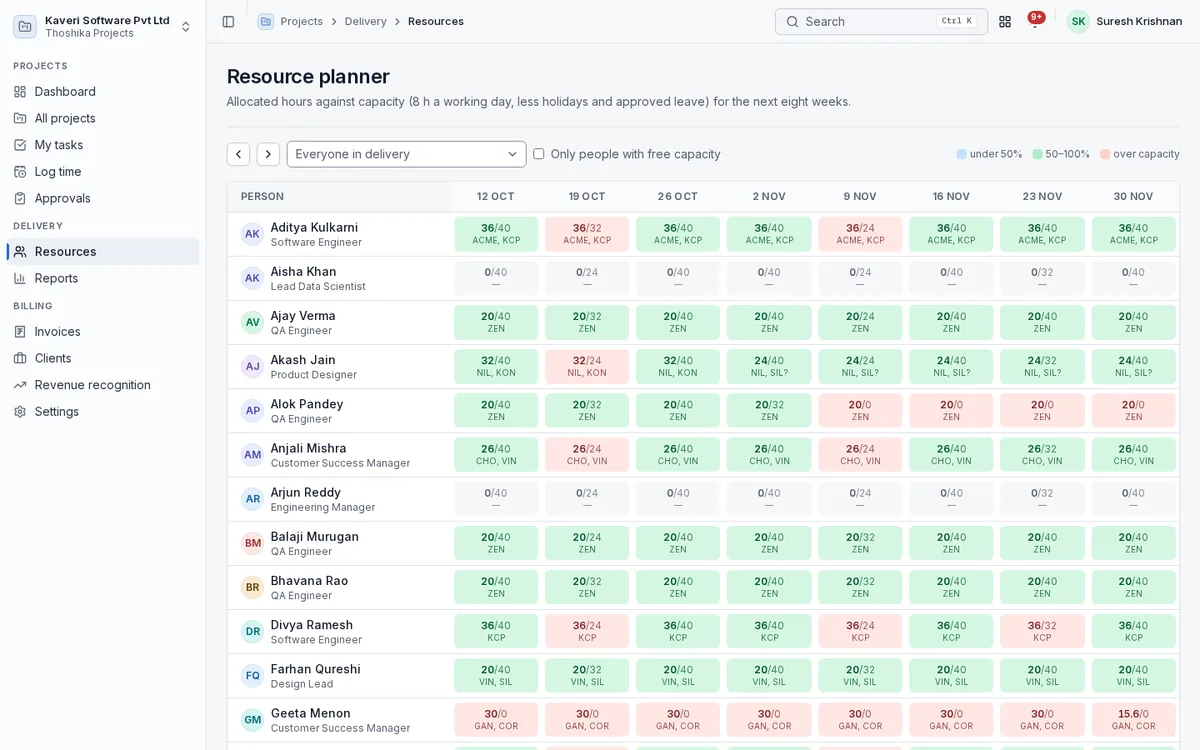This screenshot has height=750, width=1200.
Task: Click the over capacity legend swatch
Action: click(1105, 154)
